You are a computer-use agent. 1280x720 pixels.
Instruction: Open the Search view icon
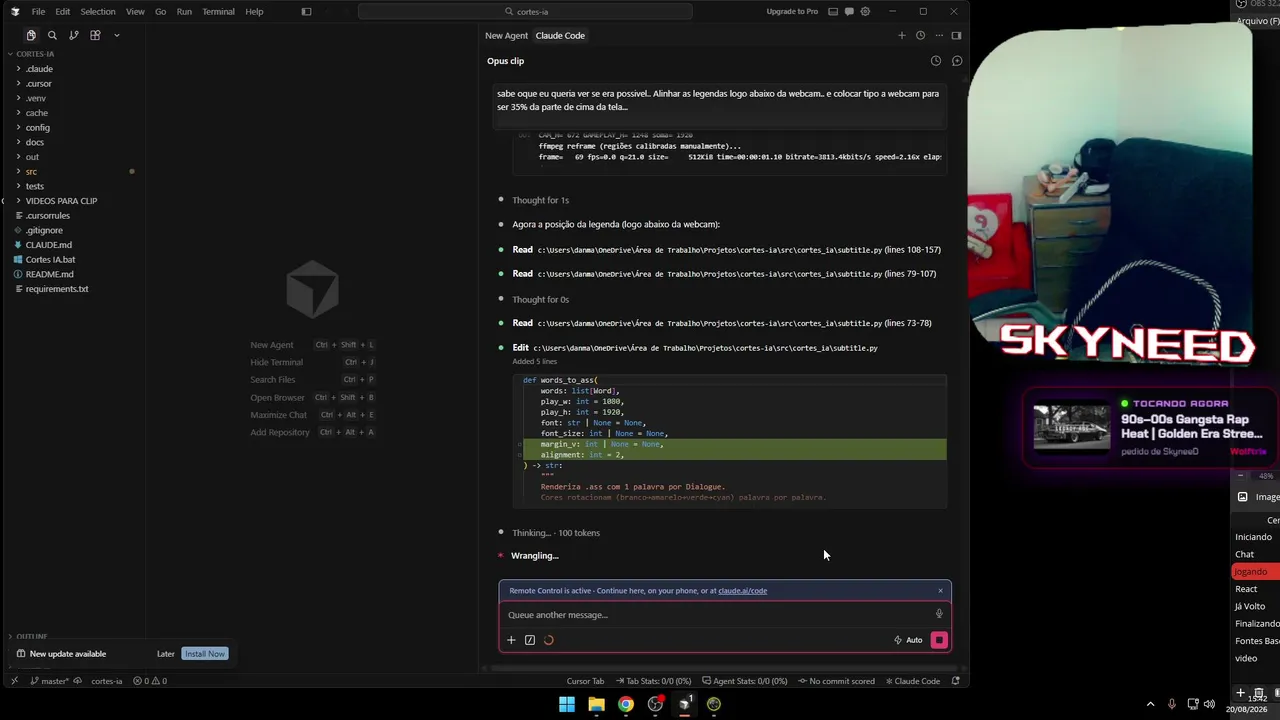52,35
